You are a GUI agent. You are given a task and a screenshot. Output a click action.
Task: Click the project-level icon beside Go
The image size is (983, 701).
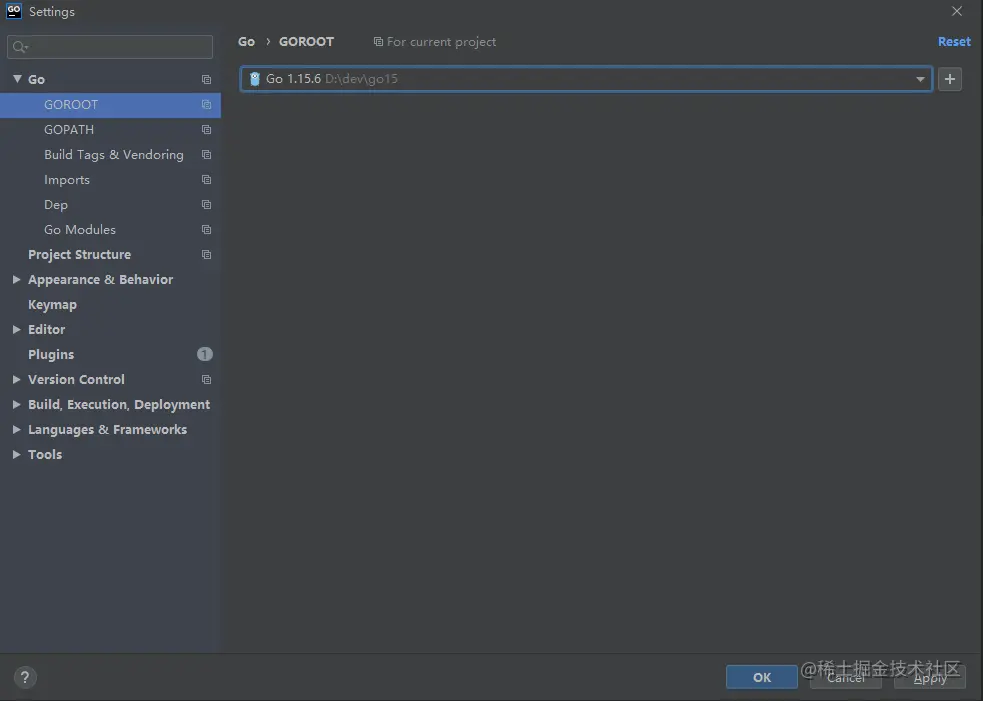point(206,80)
